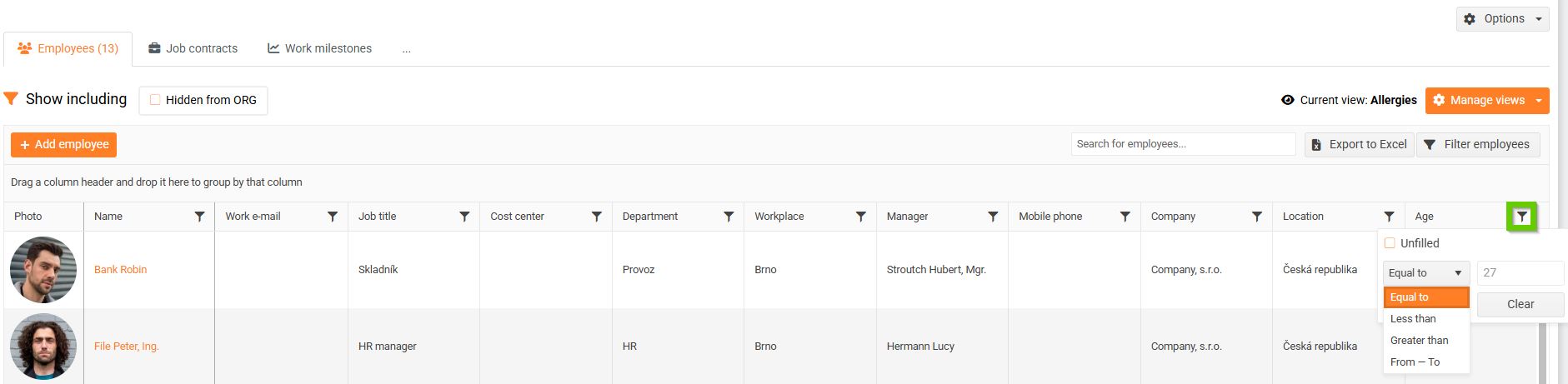The width and height of the screenshot is (1568, 384).
Task: Export the employee list to Excel
Action: [1359, 145]
